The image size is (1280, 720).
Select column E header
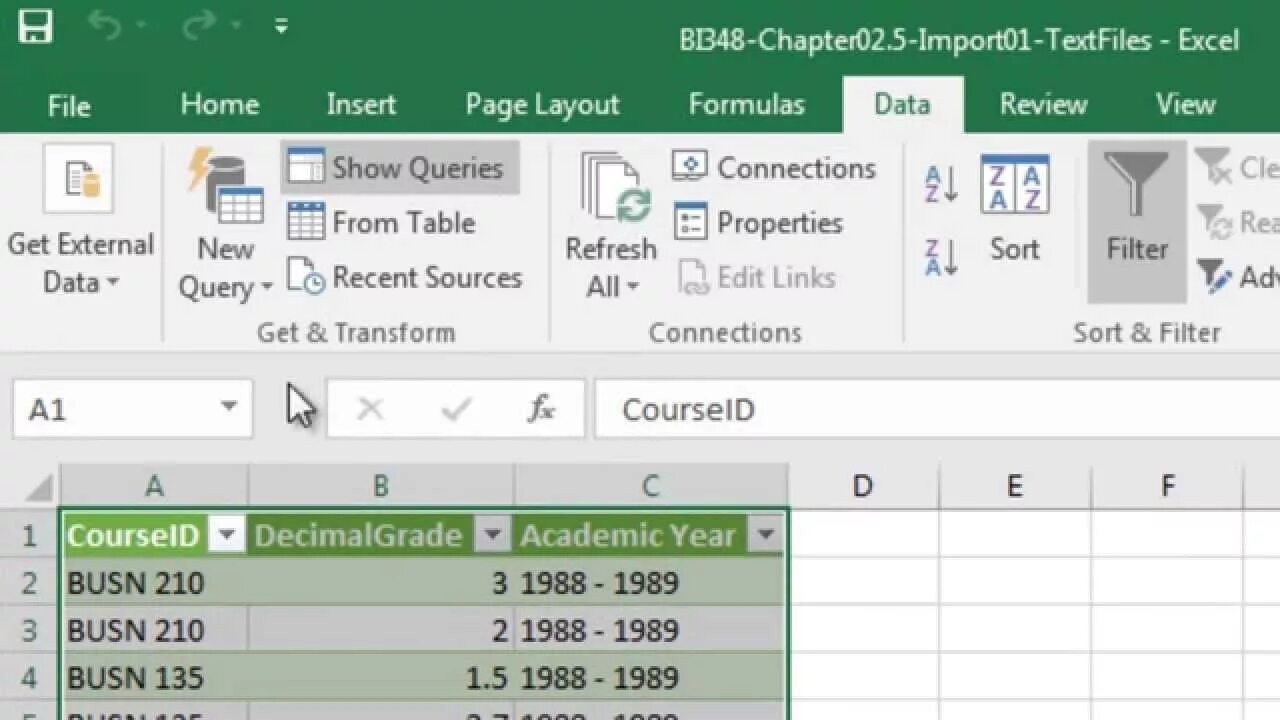tap(1014, 486)
